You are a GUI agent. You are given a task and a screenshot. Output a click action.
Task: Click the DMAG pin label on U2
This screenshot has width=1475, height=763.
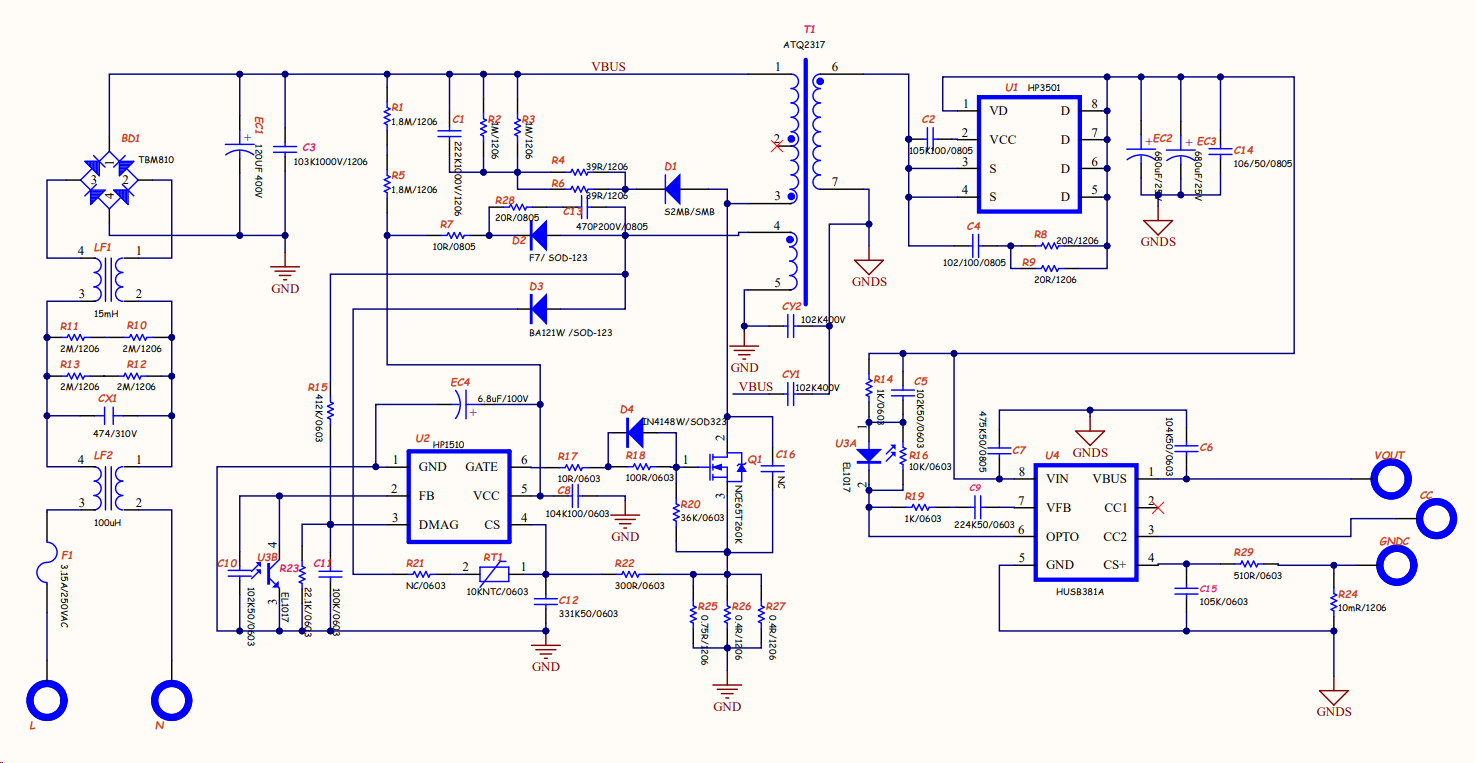440,525
